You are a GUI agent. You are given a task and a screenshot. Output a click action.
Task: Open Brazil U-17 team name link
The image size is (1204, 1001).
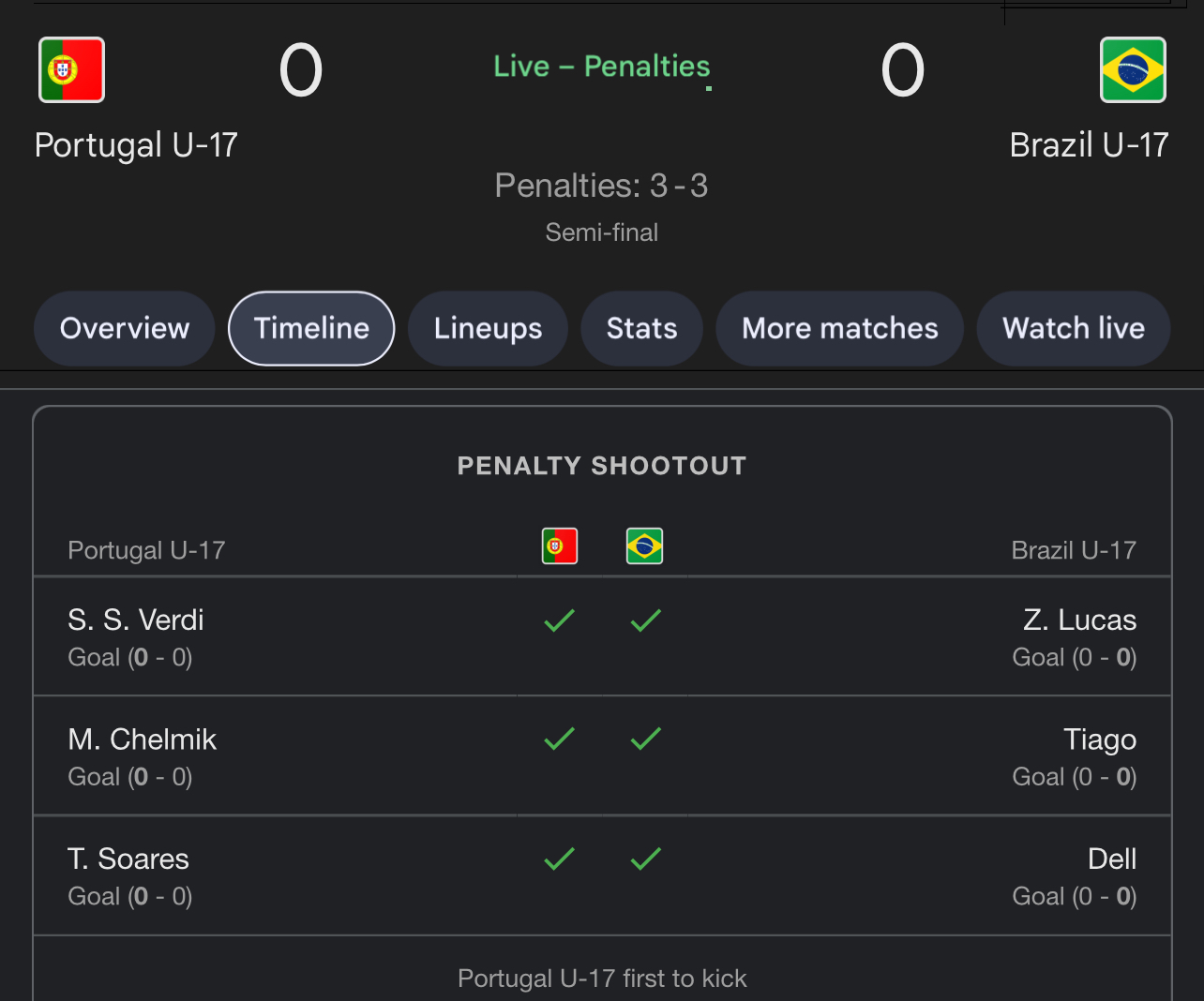click(1089, 145)
